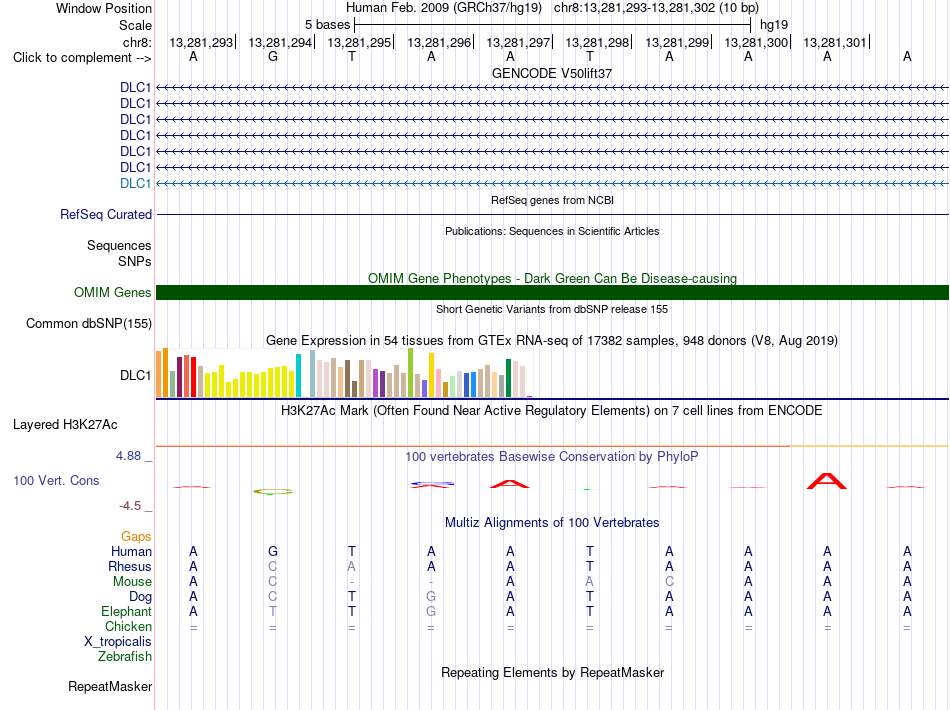Select the Zebrafish alignment row label

point(125,657)
